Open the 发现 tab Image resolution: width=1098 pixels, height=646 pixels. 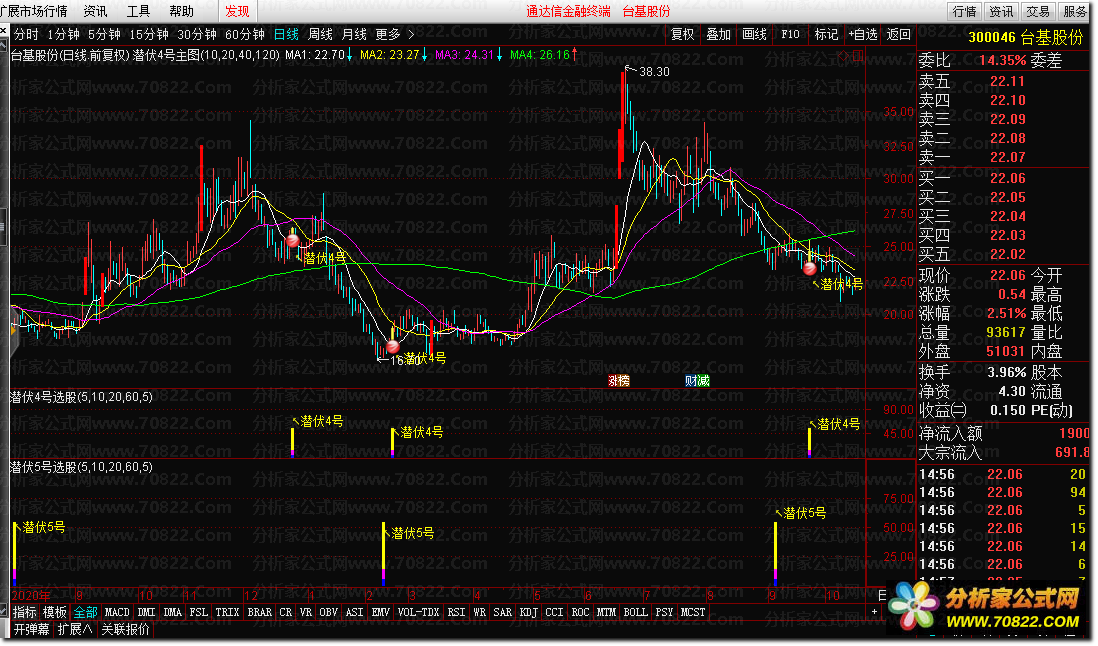click(x=237, y=11)
